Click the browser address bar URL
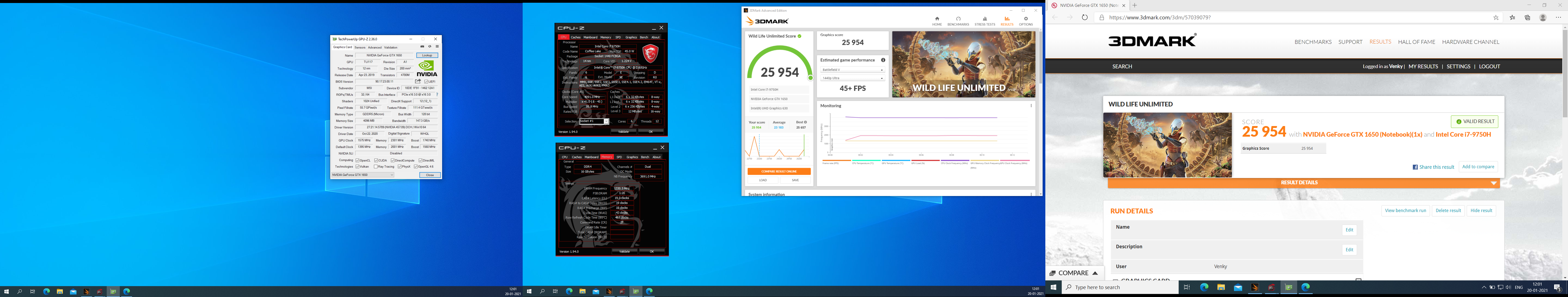 click(x=1160, y=18)
